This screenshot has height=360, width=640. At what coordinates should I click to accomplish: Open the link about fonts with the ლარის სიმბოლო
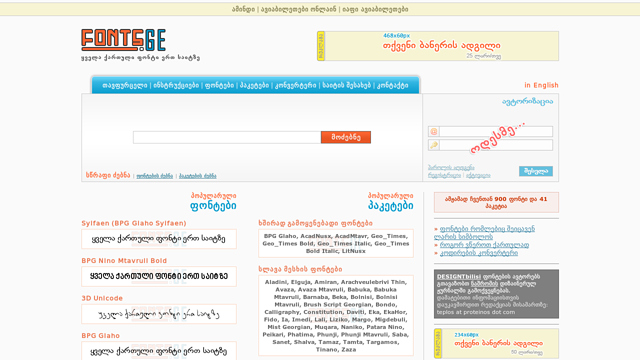tap(484, 233)
